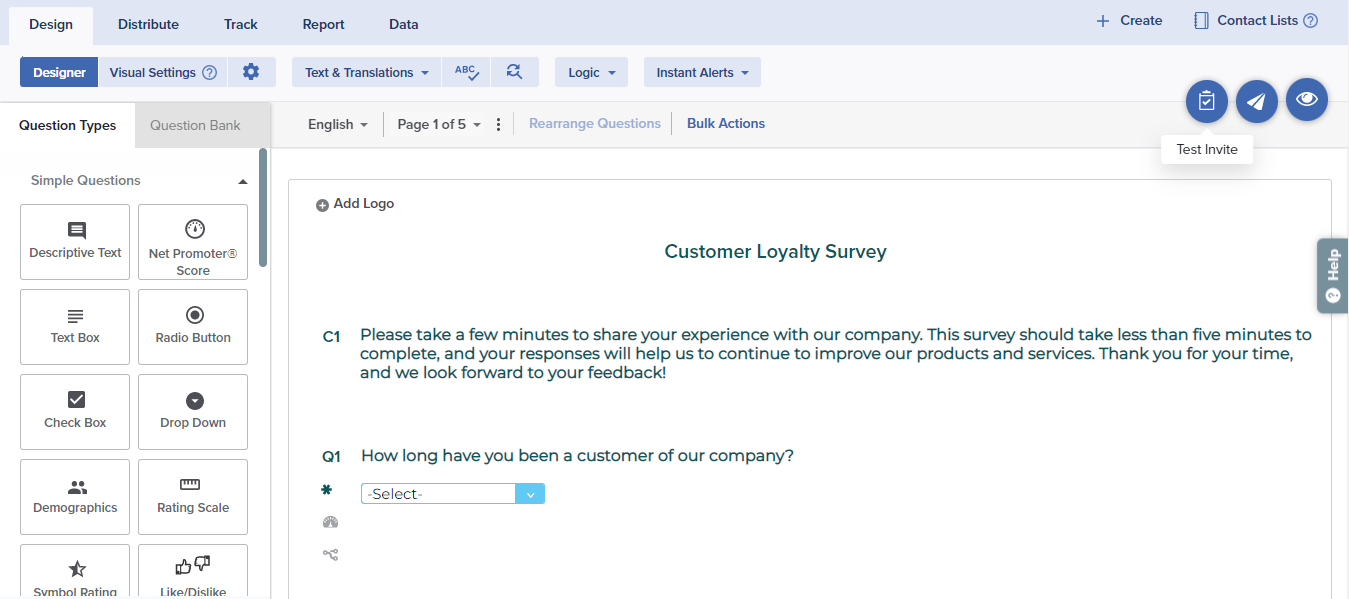Click Add Logo button
This screenshot has width=1349, height=599.
(x=356, y=204)
